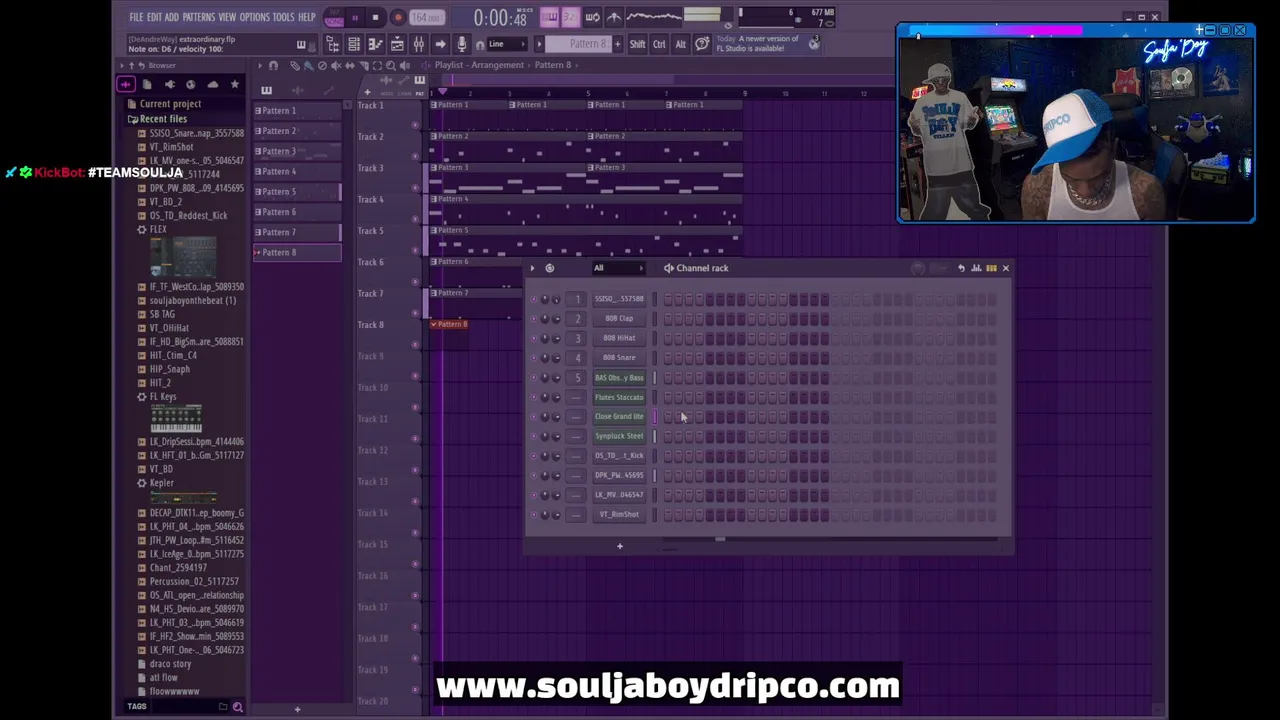Mute the Synpluck Steel channel
Viewport: 1280px width, 720px height.
533,436
